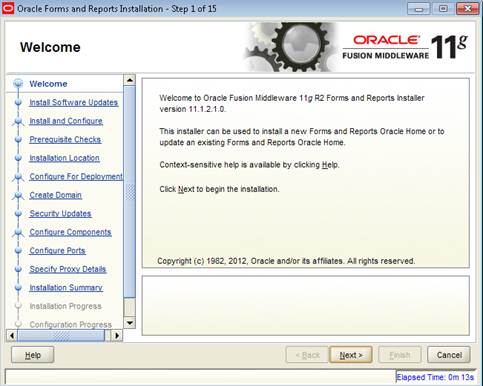Click the Oracle logo icon in title bar
Image resolution: width=483 pixels, height=386 pixels.
(8, 8)
